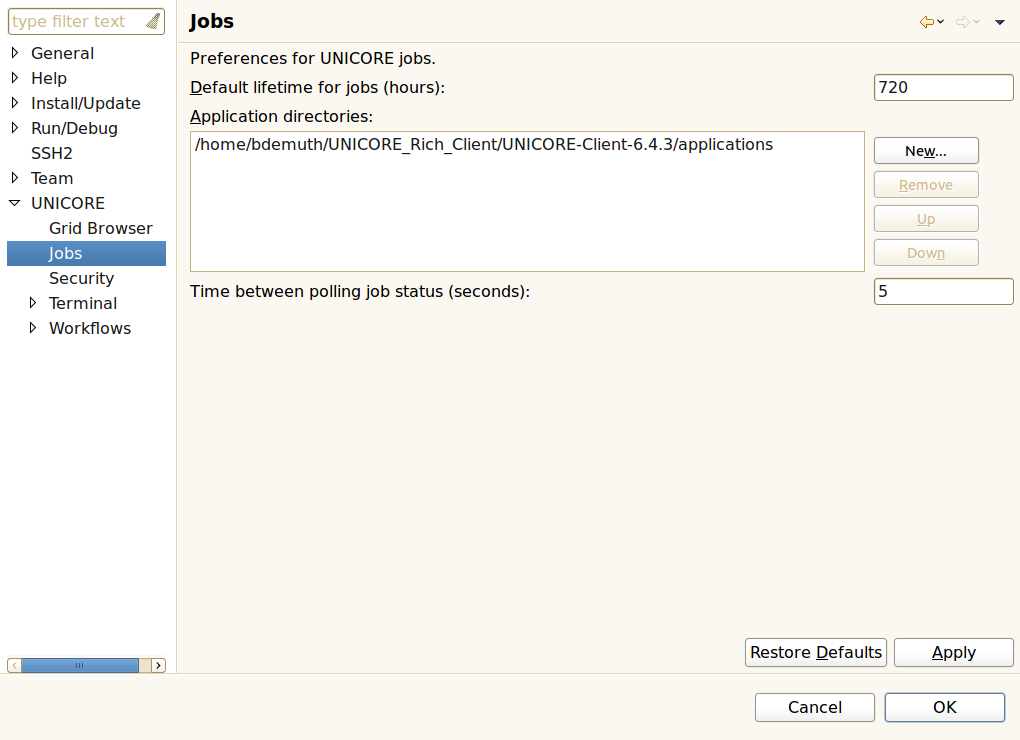Open the forward history dropdown arrow
The image size is (1020, 740).
pyautogui.click(x=976, y=22)
